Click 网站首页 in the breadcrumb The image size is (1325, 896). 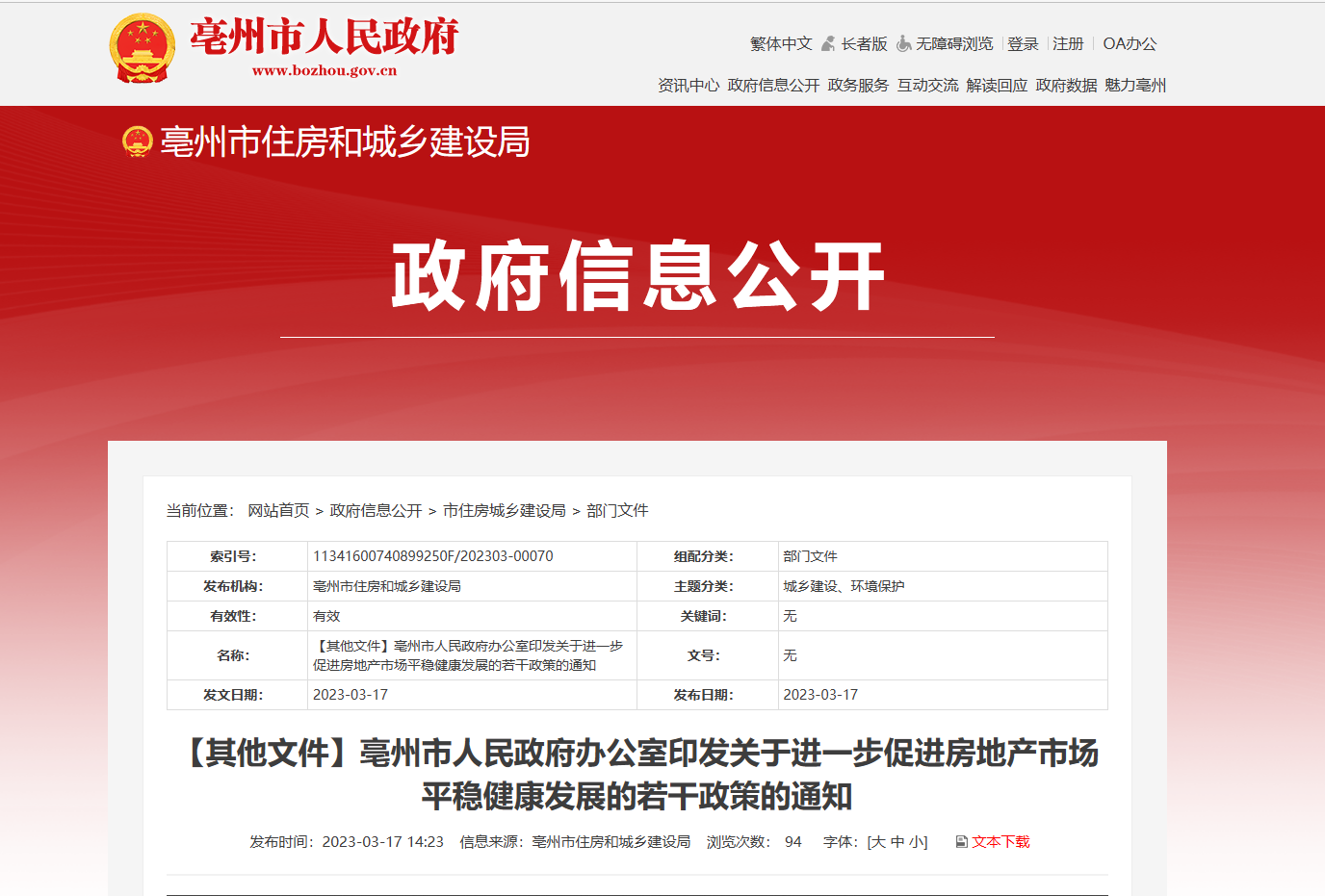point(278,510)
